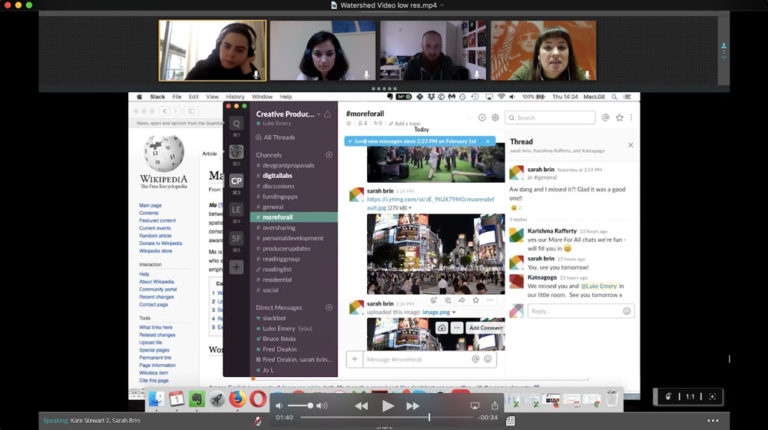The image size is (768, 430).
Task: Click the AirPlay icon in player controls
Action: coord(474,406)
